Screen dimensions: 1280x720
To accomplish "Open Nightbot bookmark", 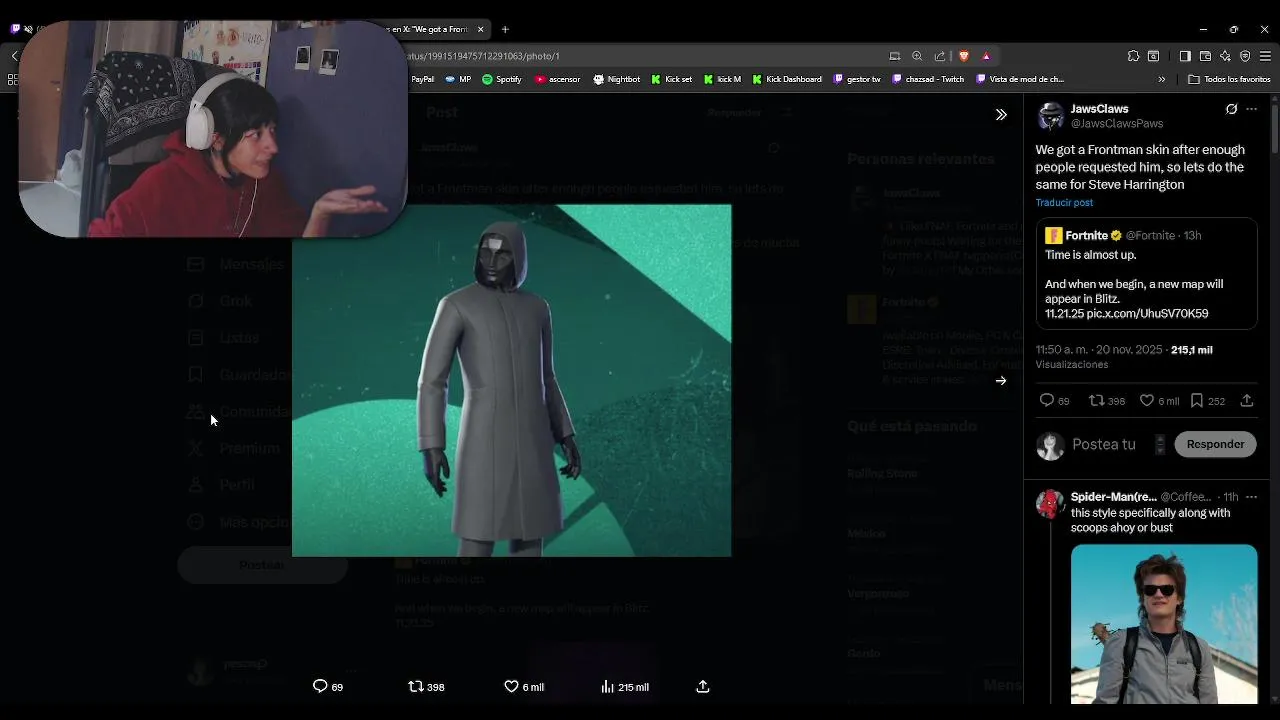I will (616, 79).
